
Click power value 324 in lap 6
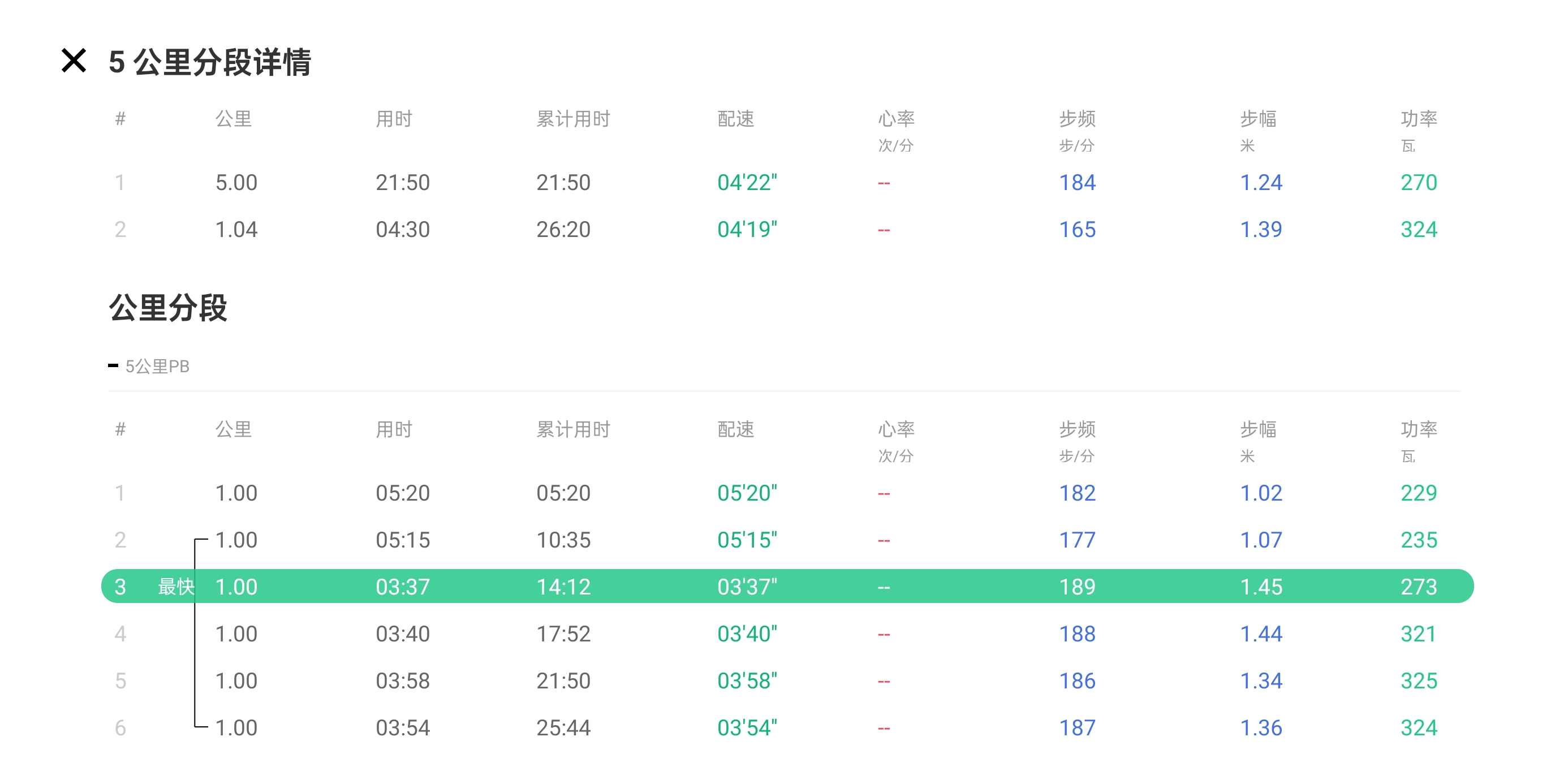coord(1418,727)
